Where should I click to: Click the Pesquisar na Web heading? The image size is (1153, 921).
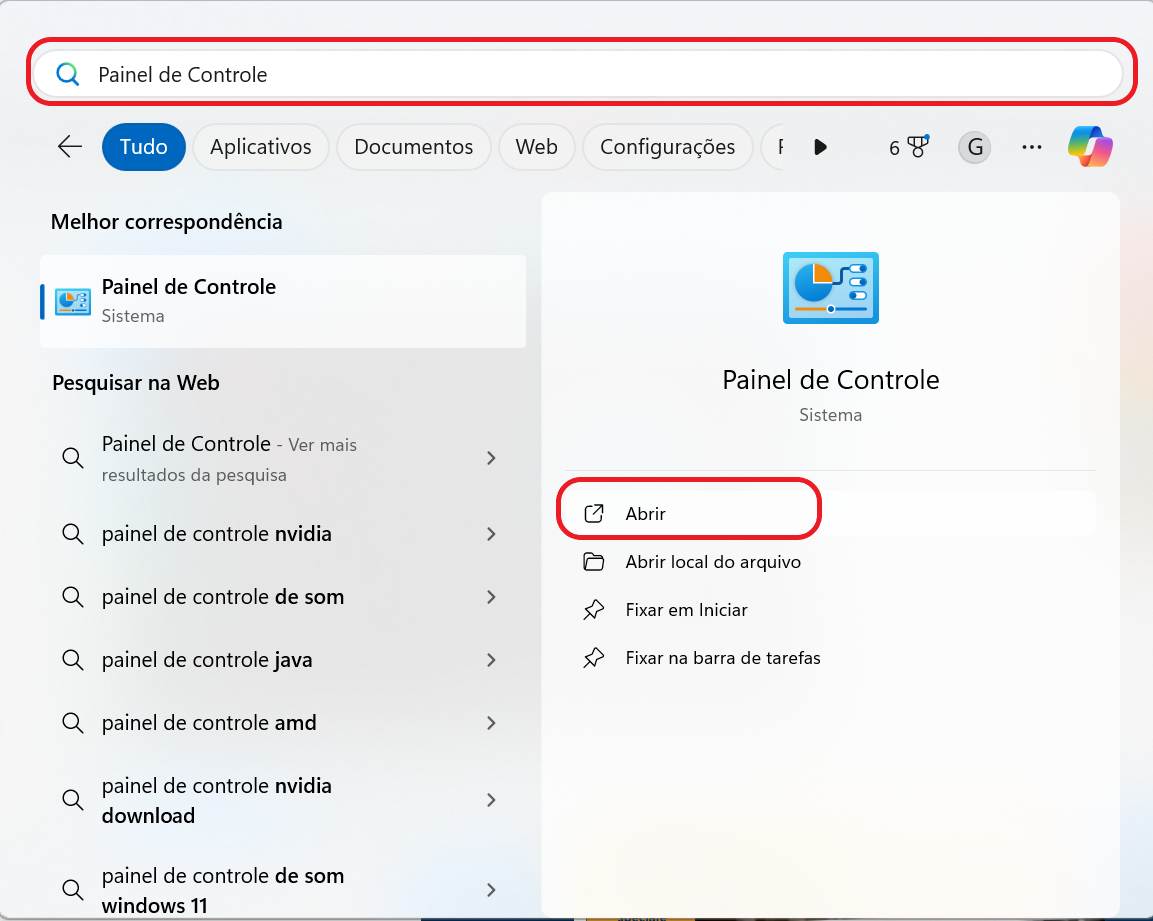[135, 383]
